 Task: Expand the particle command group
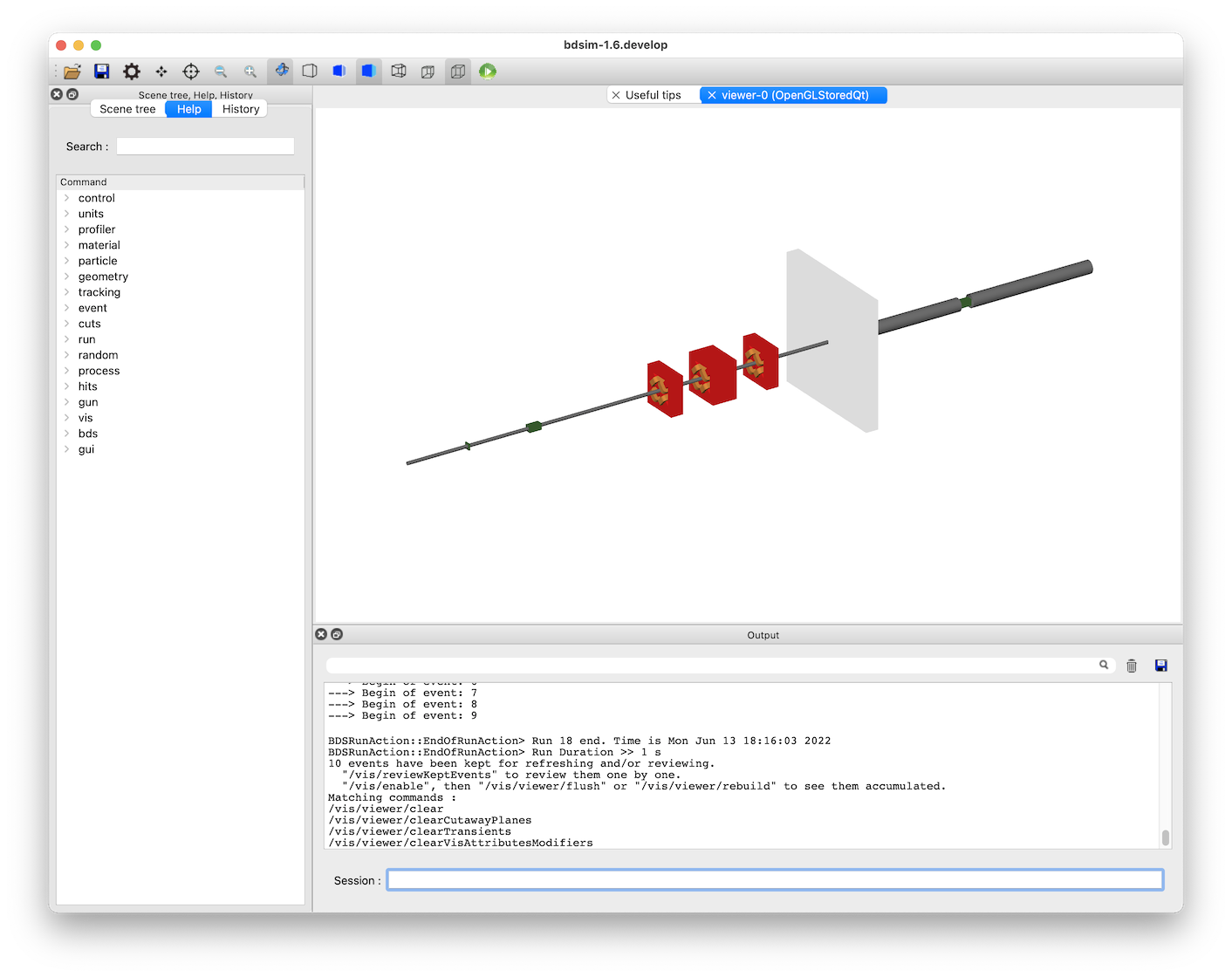click(x=66, y=261)
